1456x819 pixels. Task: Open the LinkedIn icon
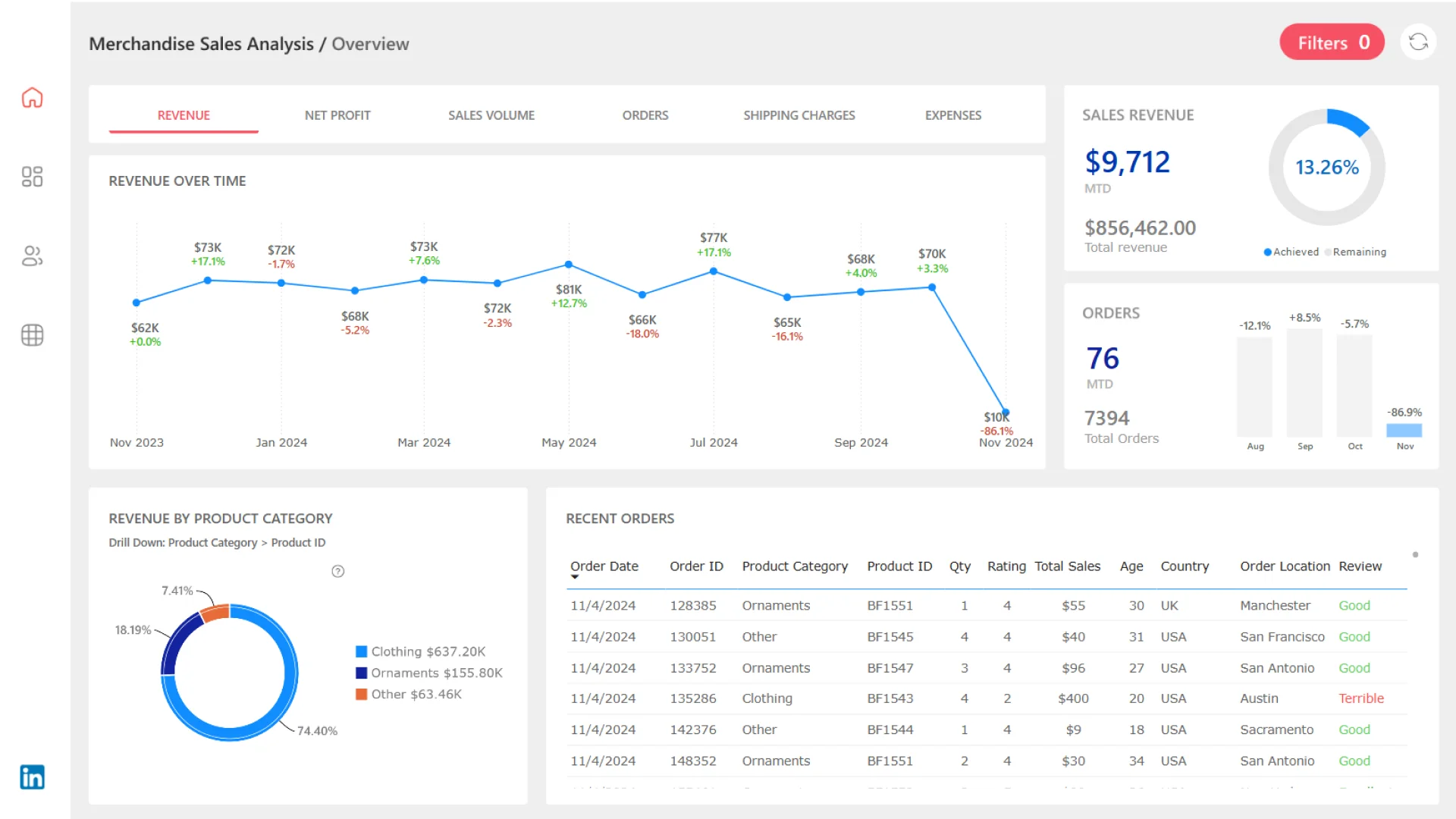coord(32,777)
